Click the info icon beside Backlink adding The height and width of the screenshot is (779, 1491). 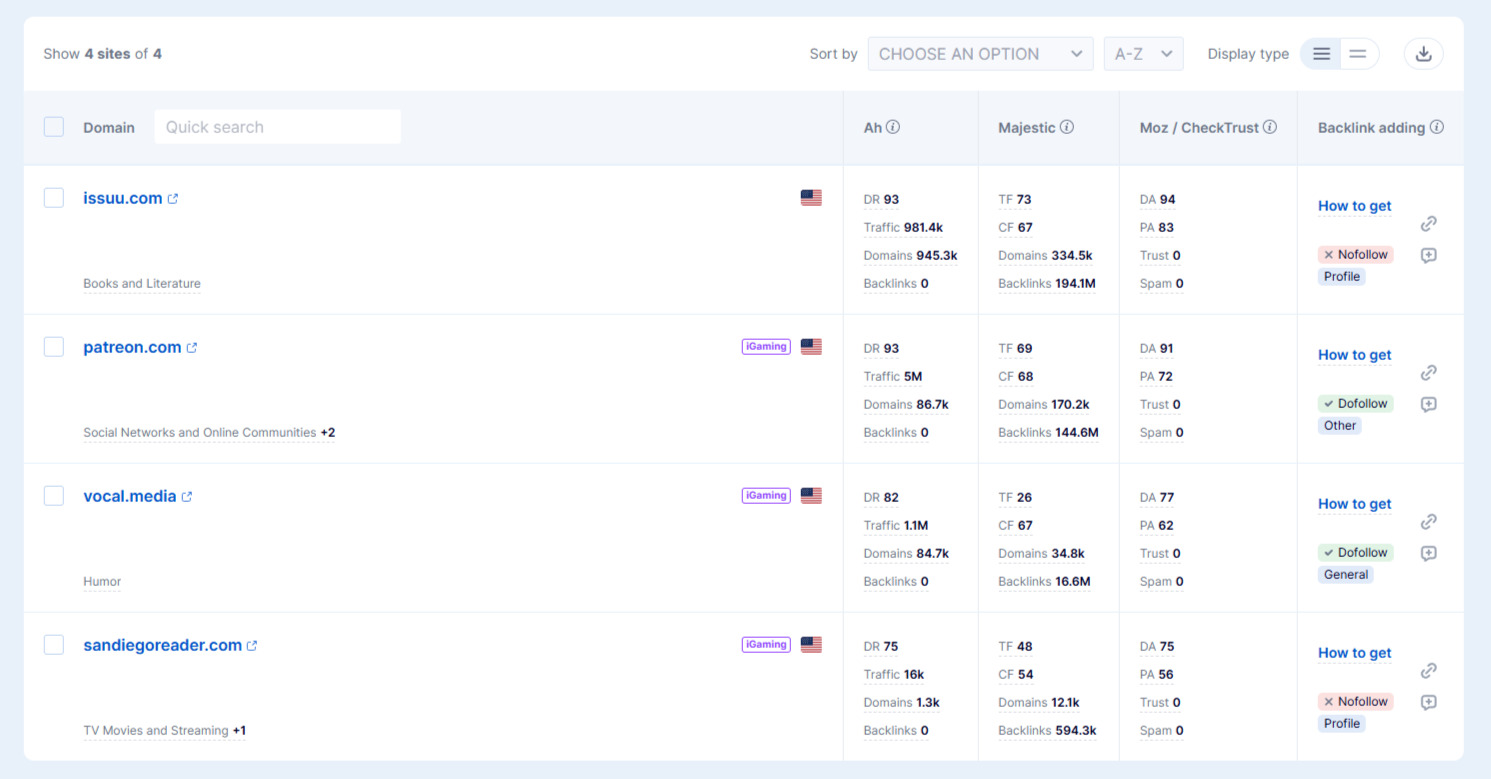point(1437,127)
